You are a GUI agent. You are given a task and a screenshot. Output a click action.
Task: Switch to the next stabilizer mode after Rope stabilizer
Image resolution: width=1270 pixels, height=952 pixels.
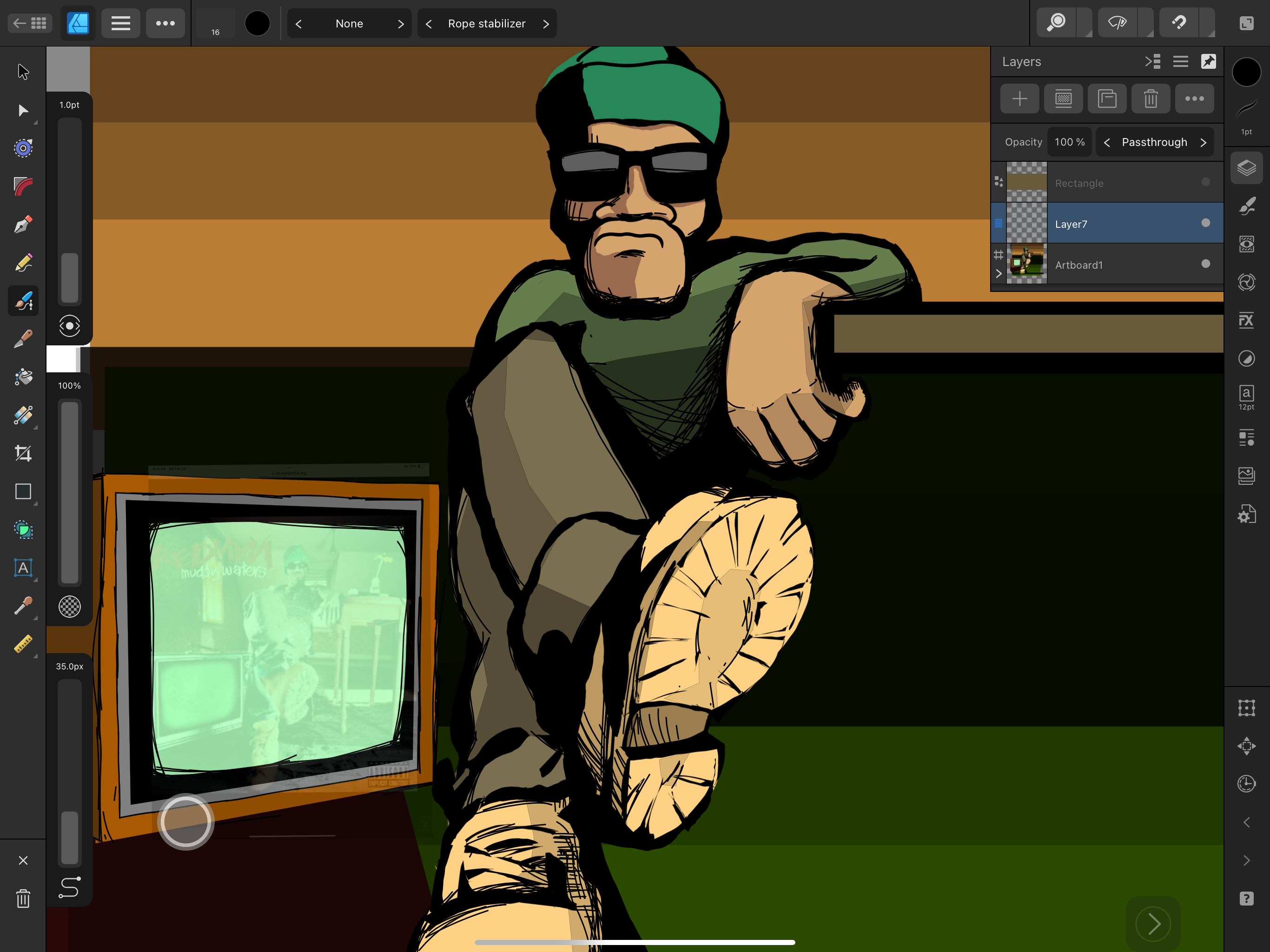point(545,24)
